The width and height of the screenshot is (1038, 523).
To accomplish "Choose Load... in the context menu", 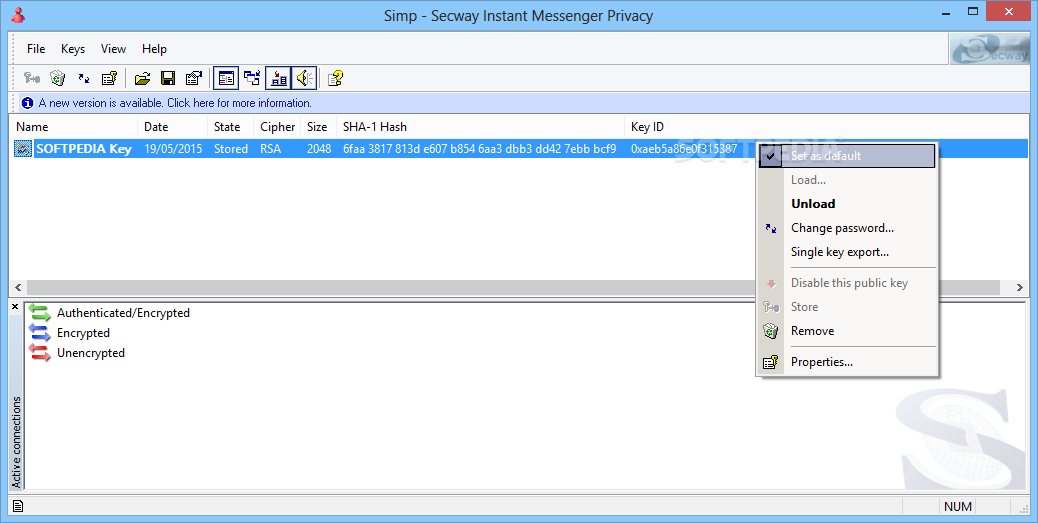I will pyautogui.click(x=847, y=180).
